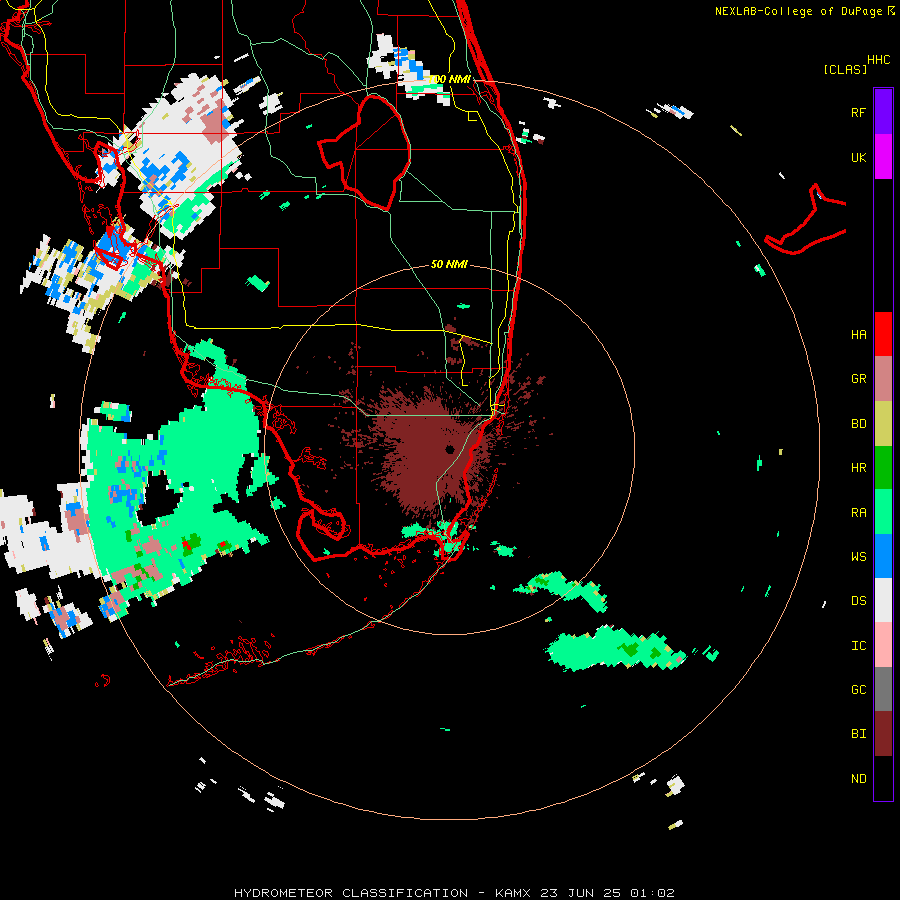Click the UK magenta legend swatch
The height and width of the screenshot is (900, 900).
(x=883, y=157)
